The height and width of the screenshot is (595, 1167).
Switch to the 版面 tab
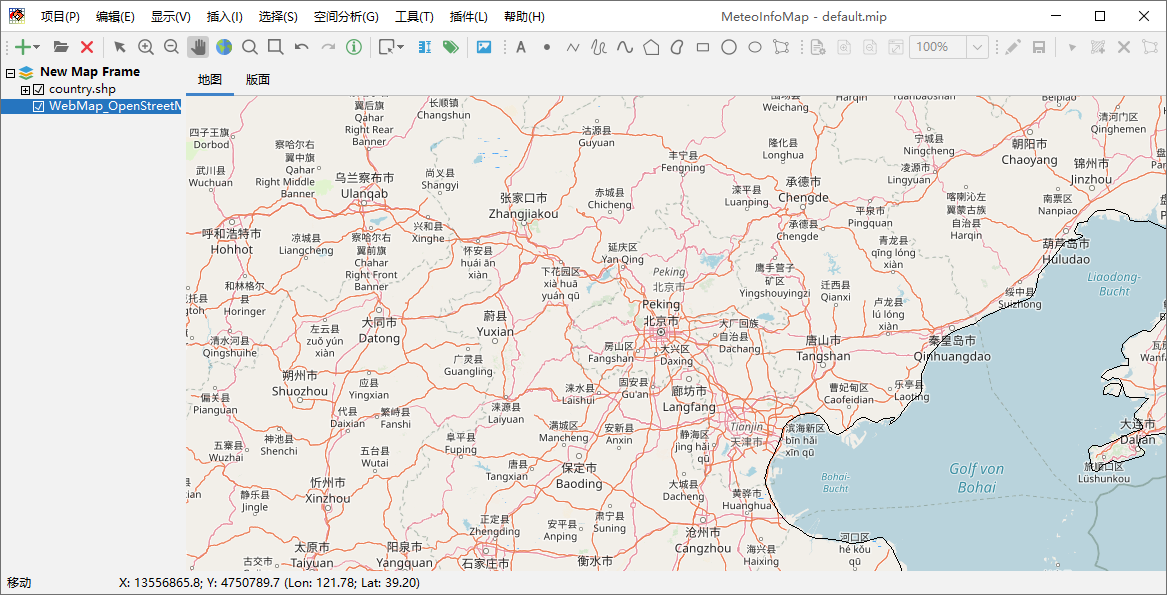tap(258, 80)
